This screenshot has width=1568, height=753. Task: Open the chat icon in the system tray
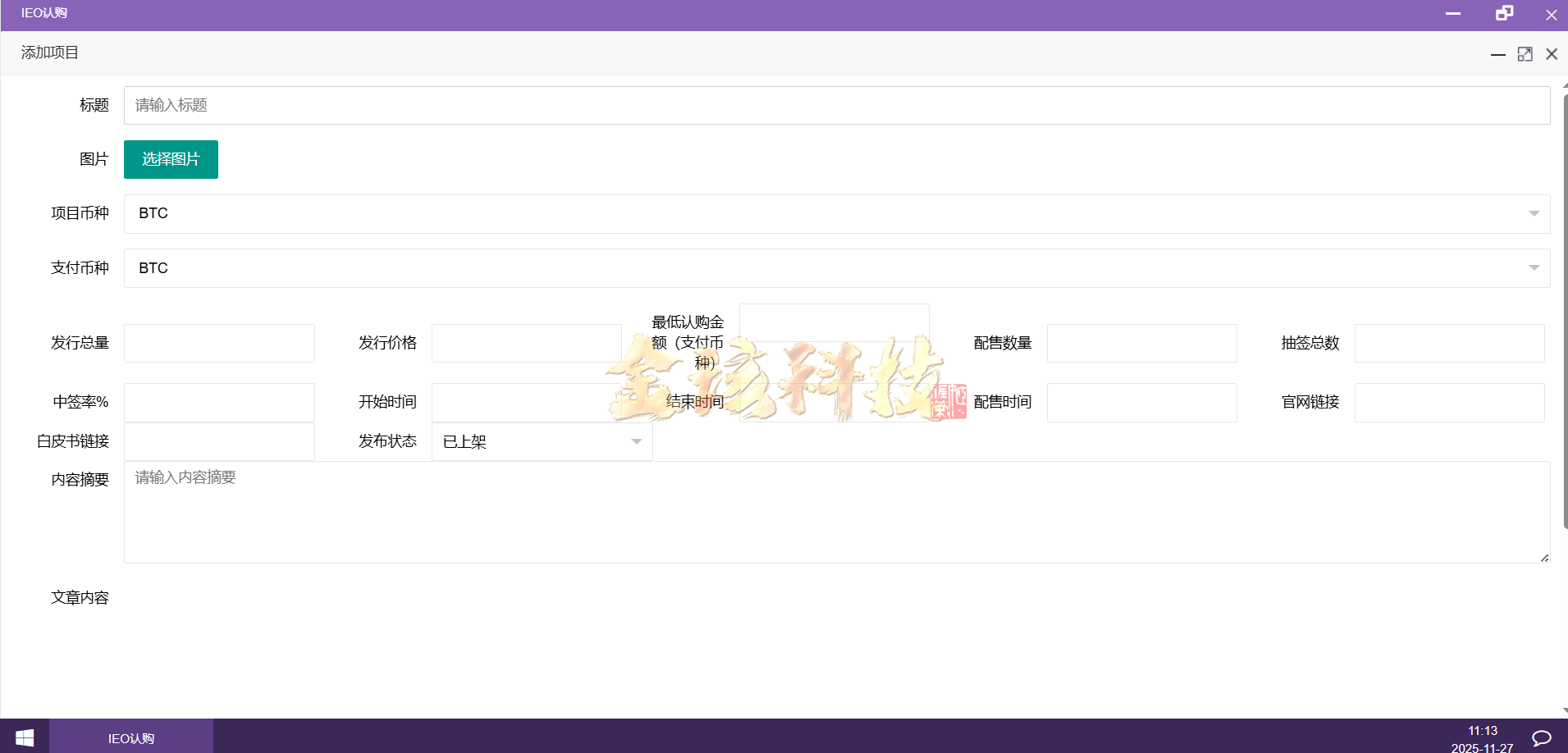pos(1541,736)
